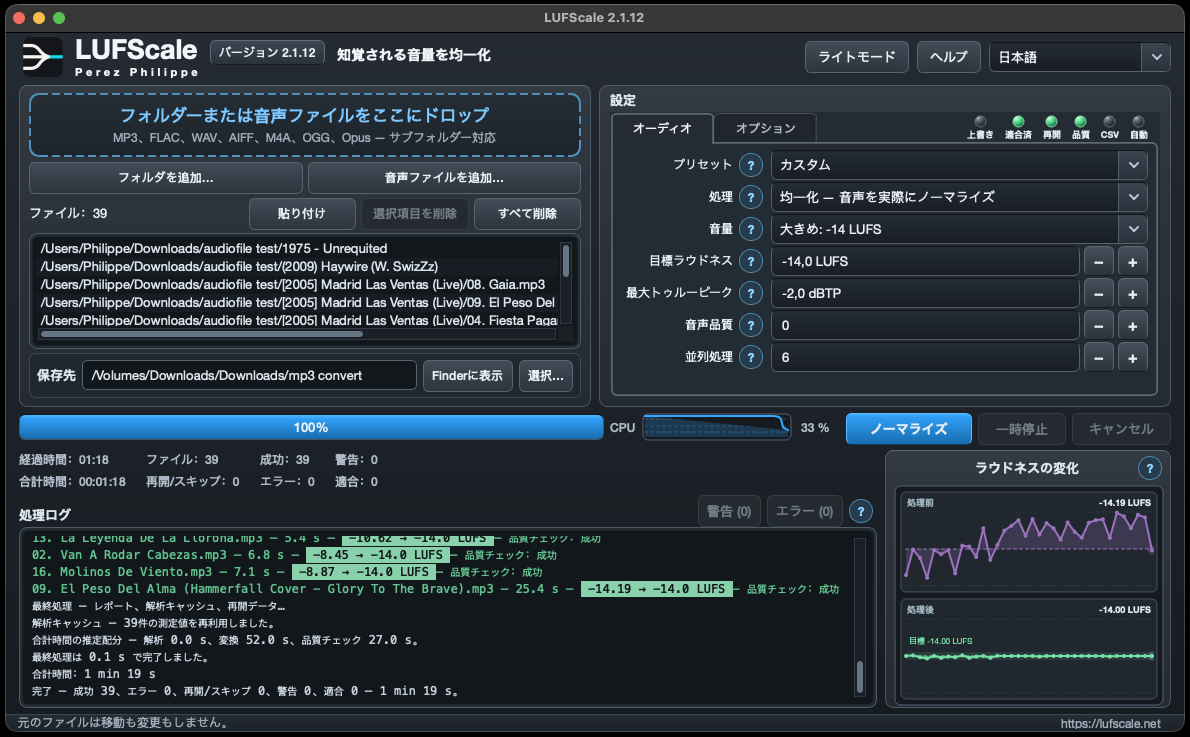
Task: Open help for プリセット setting
Action: 751,165
